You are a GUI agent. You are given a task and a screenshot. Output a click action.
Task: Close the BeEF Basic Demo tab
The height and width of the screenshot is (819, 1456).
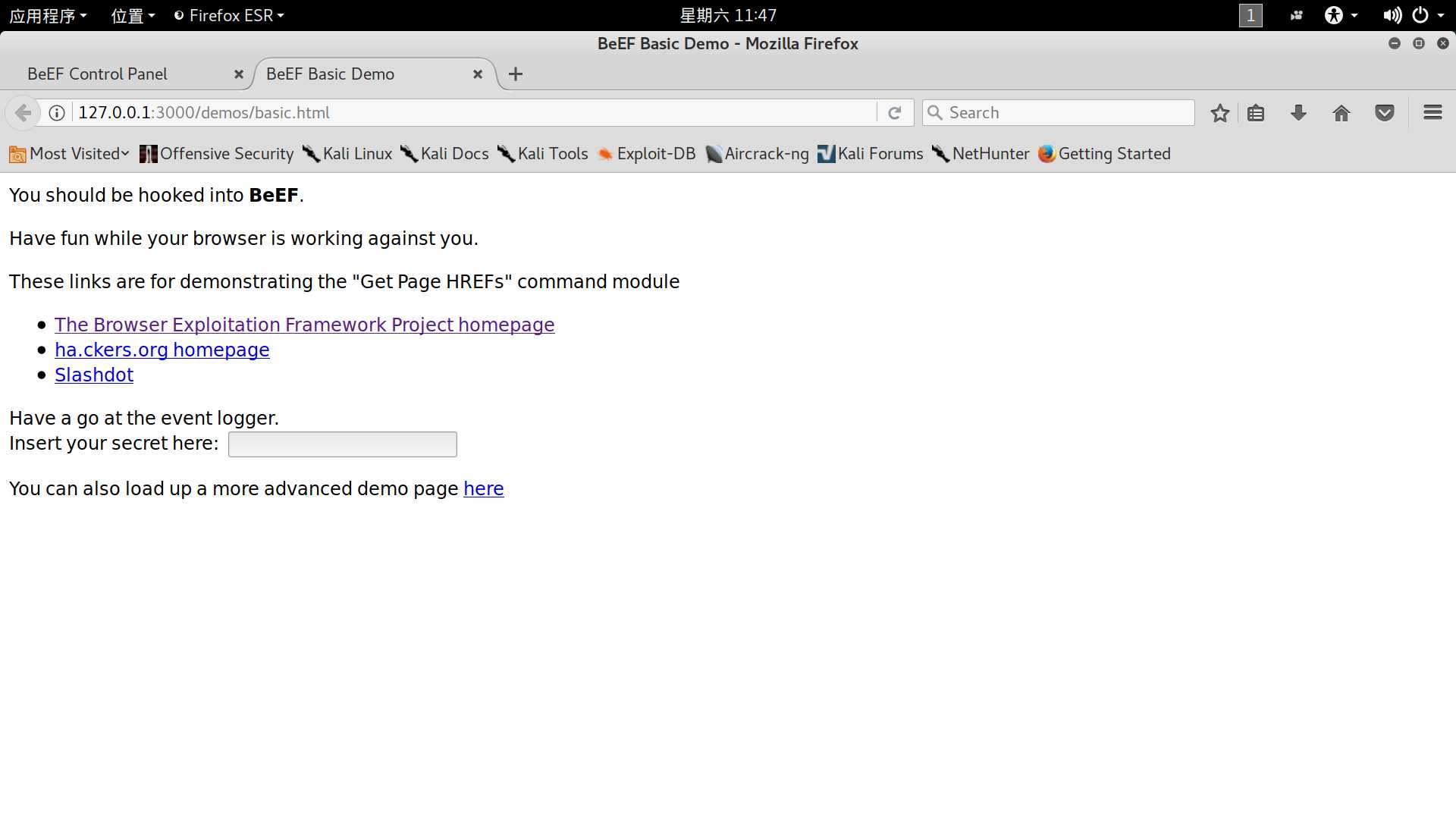click(478, 74)
